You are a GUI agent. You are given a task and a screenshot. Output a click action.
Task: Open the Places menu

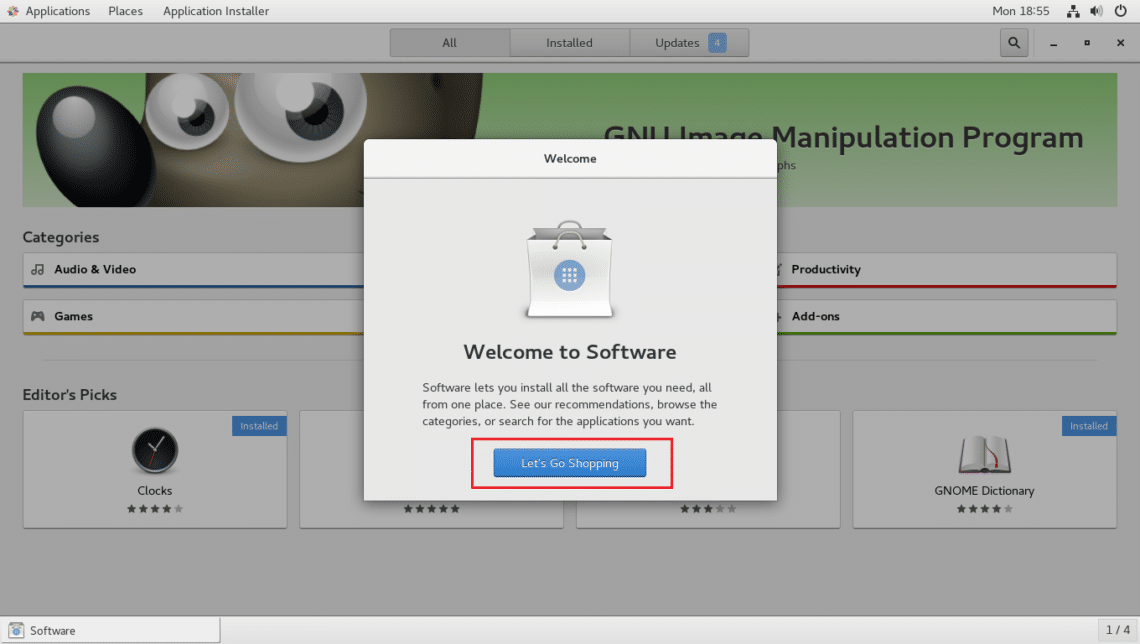point(126,11)
